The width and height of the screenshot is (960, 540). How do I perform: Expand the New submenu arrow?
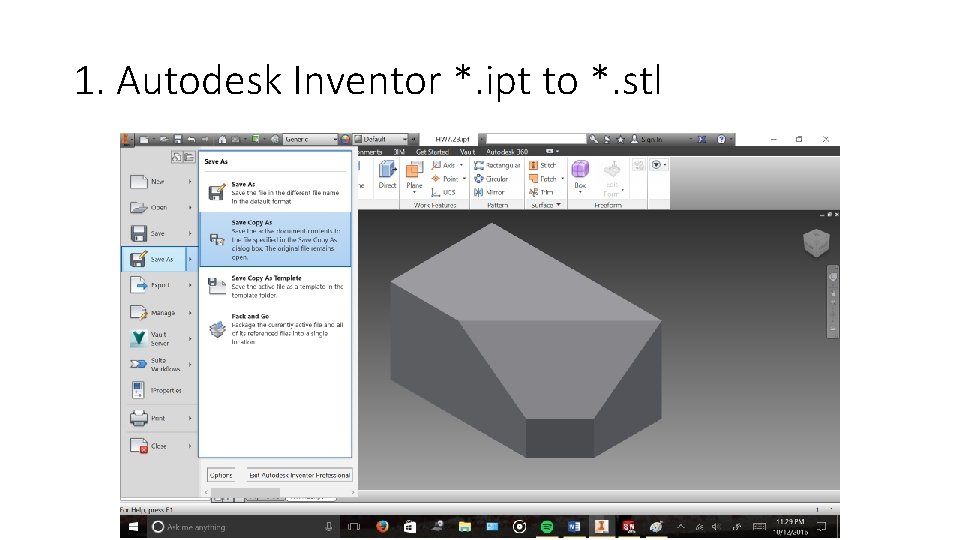pyautogui.click(x=190, y=182)
